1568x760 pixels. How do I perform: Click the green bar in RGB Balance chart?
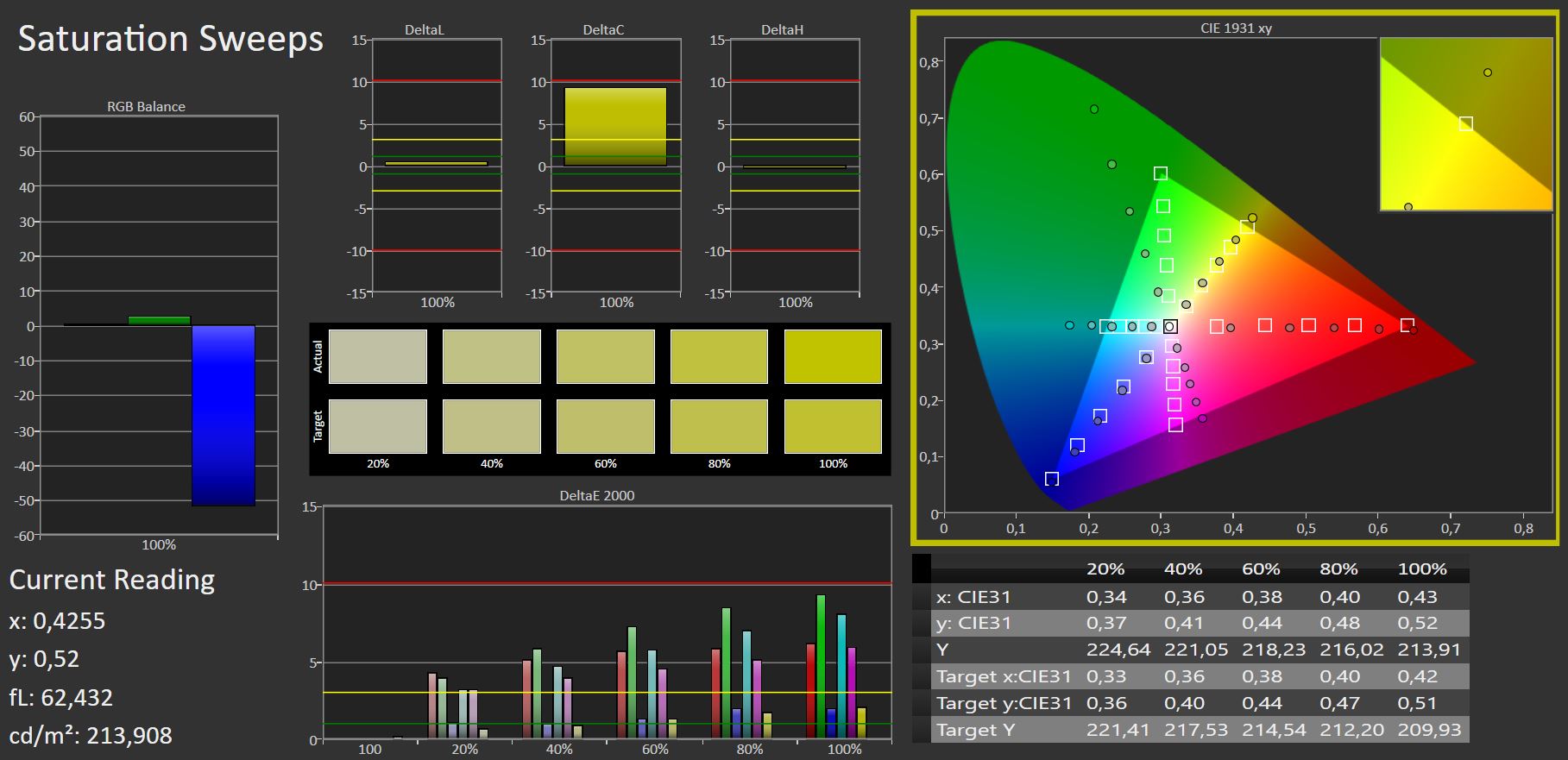(x=160, y=321)
